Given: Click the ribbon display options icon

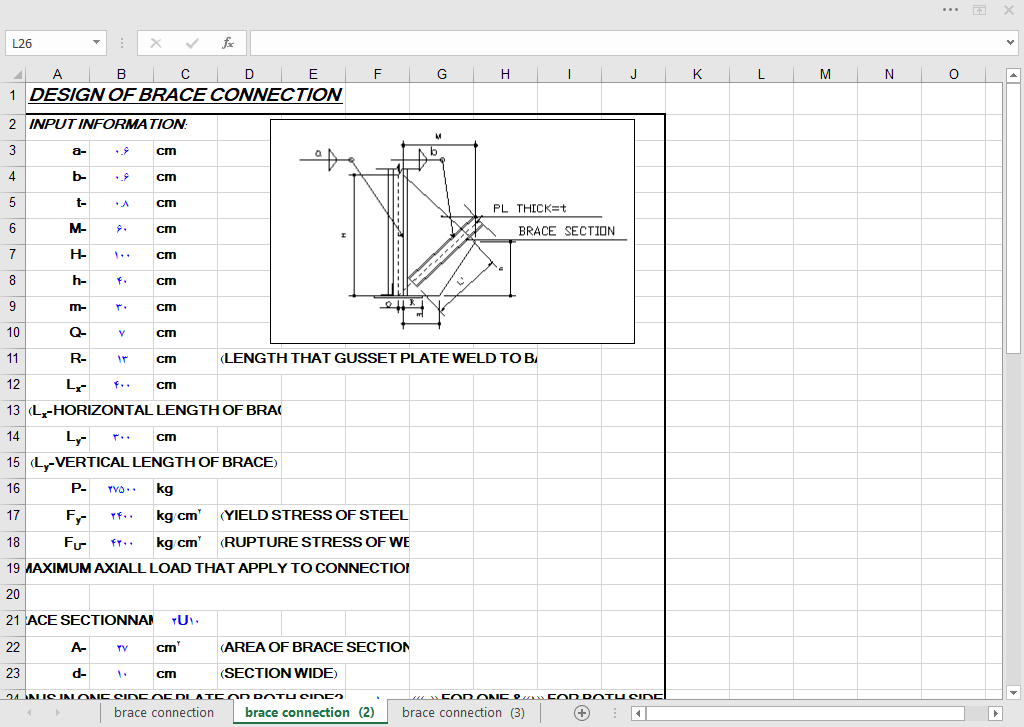Looking at the screenshot, I should [x=980, y=10].
